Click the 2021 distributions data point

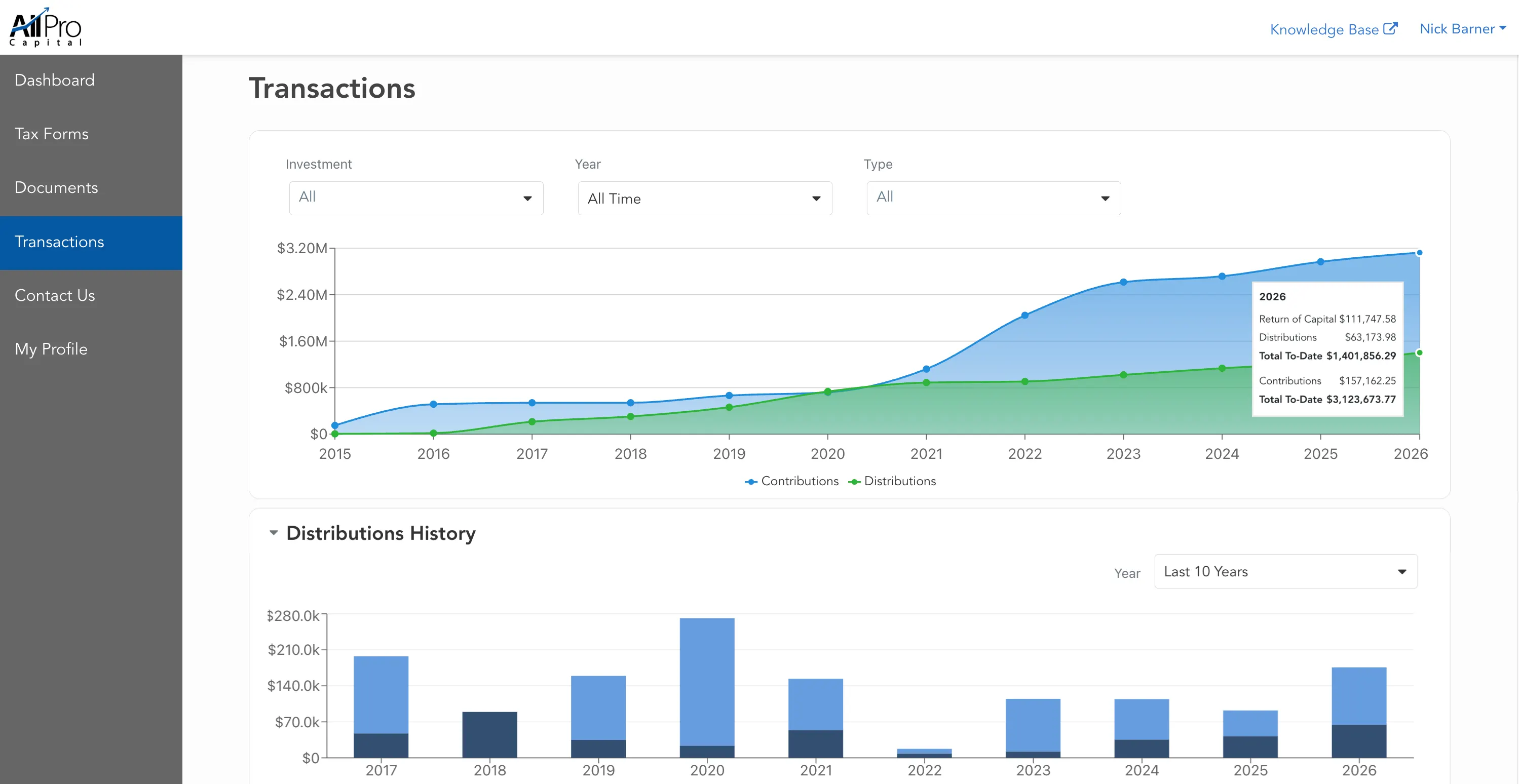[926, 382]
